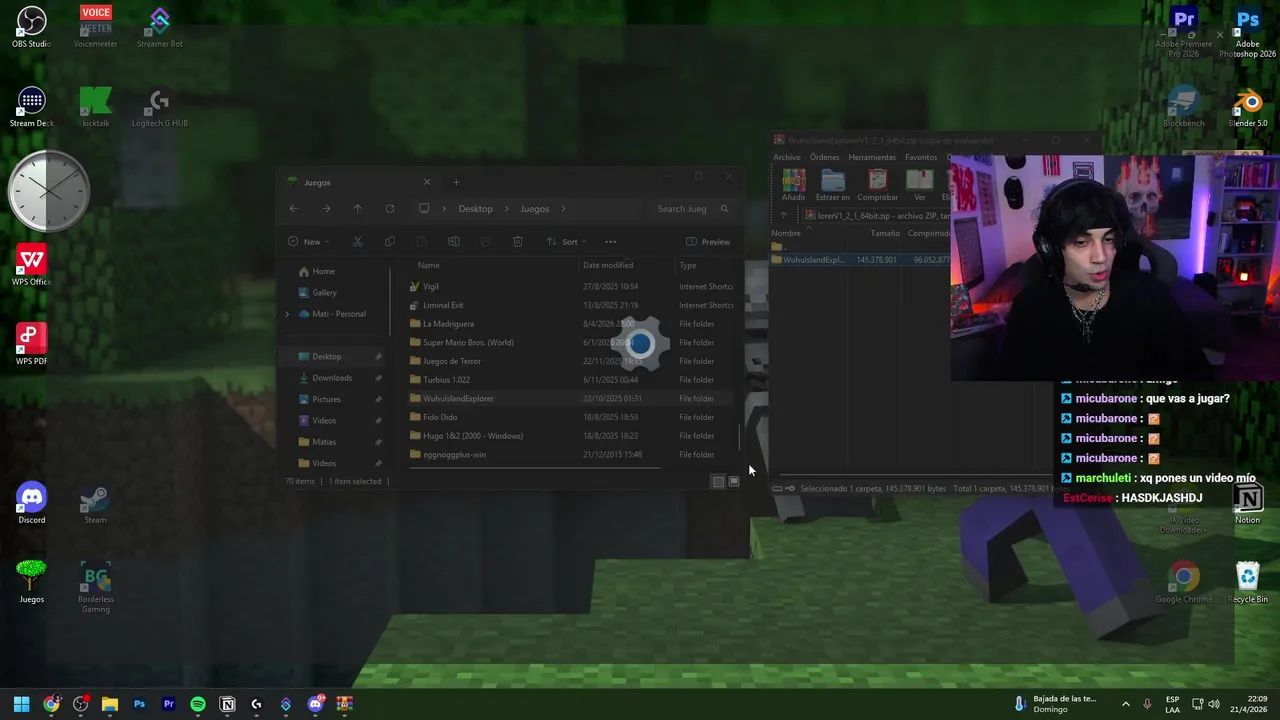Select the WuhuIslandExpl… row in WinRAR
1280x720 pixels.
point(860,260)
